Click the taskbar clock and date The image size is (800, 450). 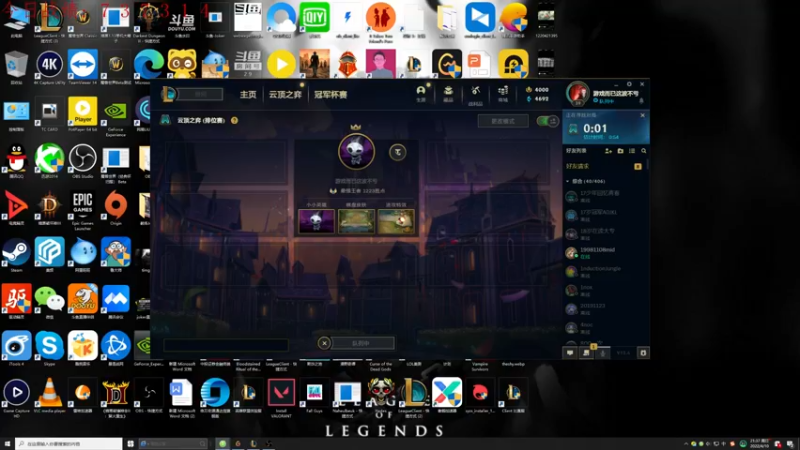(760, 444)
